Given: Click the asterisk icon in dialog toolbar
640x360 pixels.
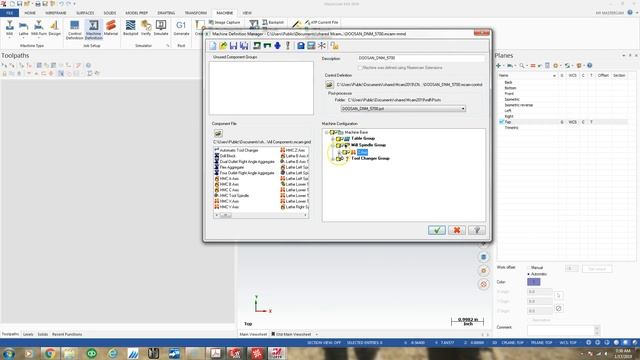Looking at the screenshot, I should [x=322, y=46].
